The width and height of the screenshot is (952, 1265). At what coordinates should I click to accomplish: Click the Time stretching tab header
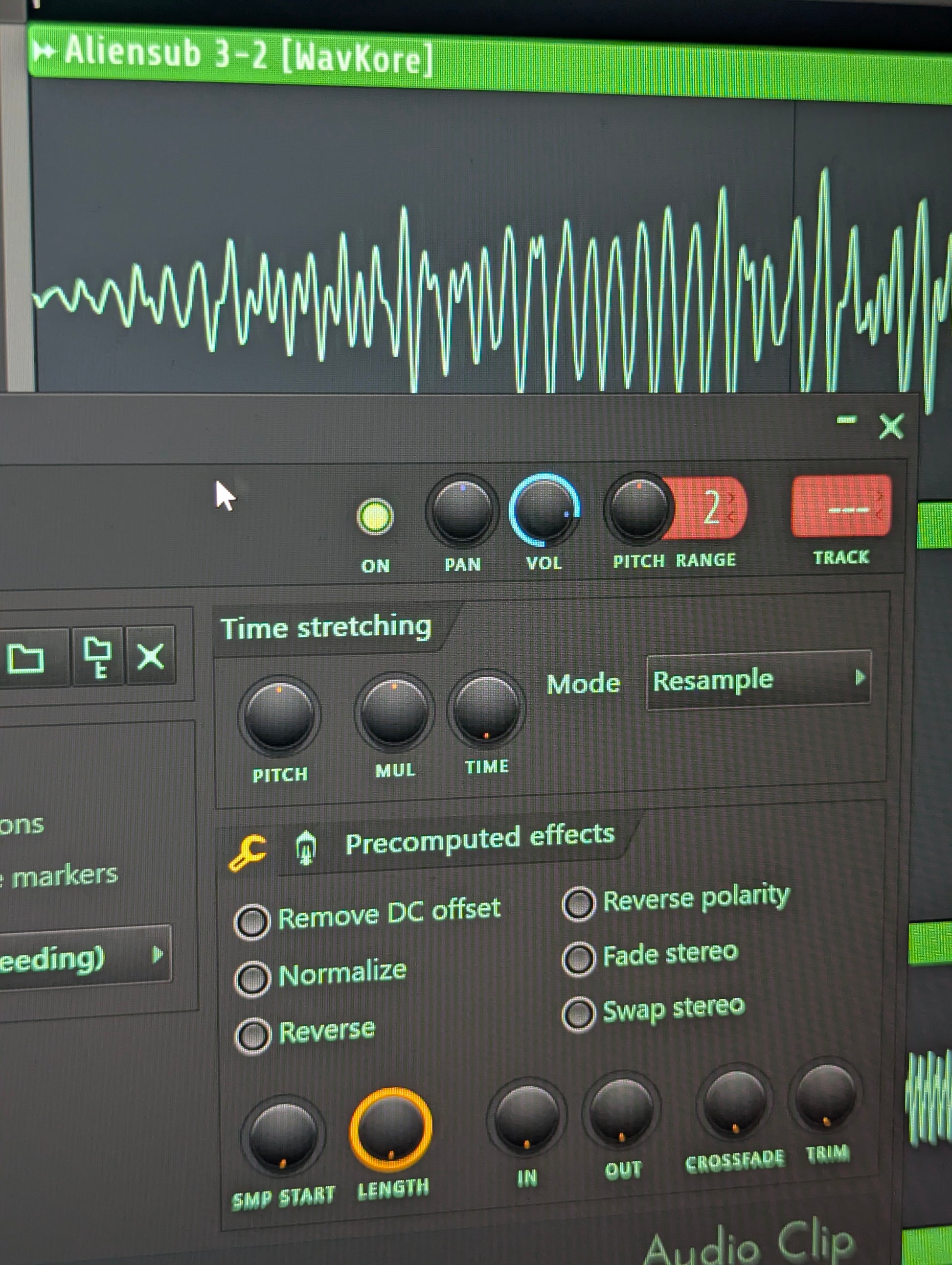click(x=326, y=628)
